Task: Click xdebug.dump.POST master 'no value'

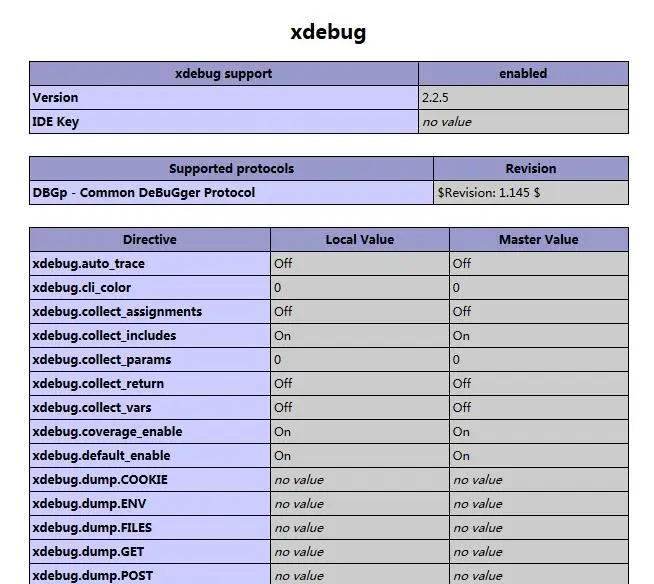Action: (539, 574)
